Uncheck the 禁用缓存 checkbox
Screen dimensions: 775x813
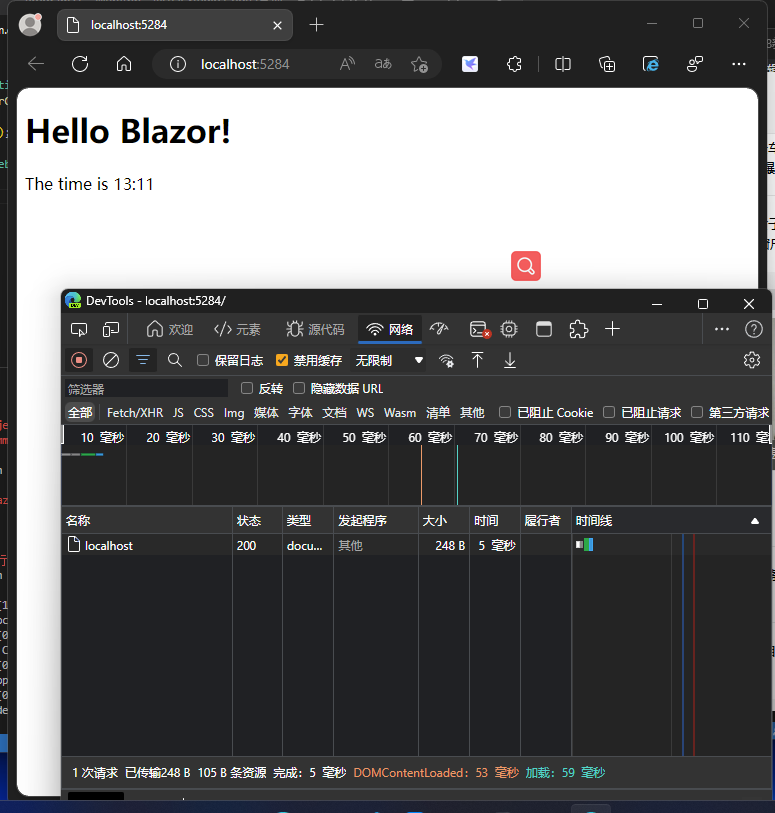click(x=282, y=360)
